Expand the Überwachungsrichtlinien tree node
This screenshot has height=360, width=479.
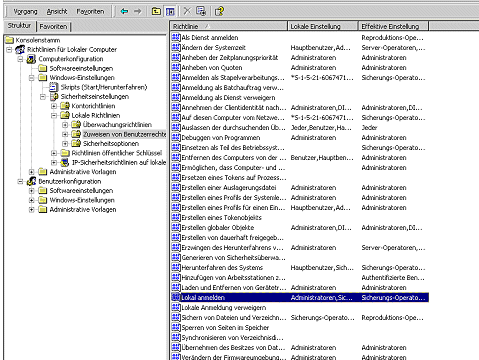tap(65, 125)
